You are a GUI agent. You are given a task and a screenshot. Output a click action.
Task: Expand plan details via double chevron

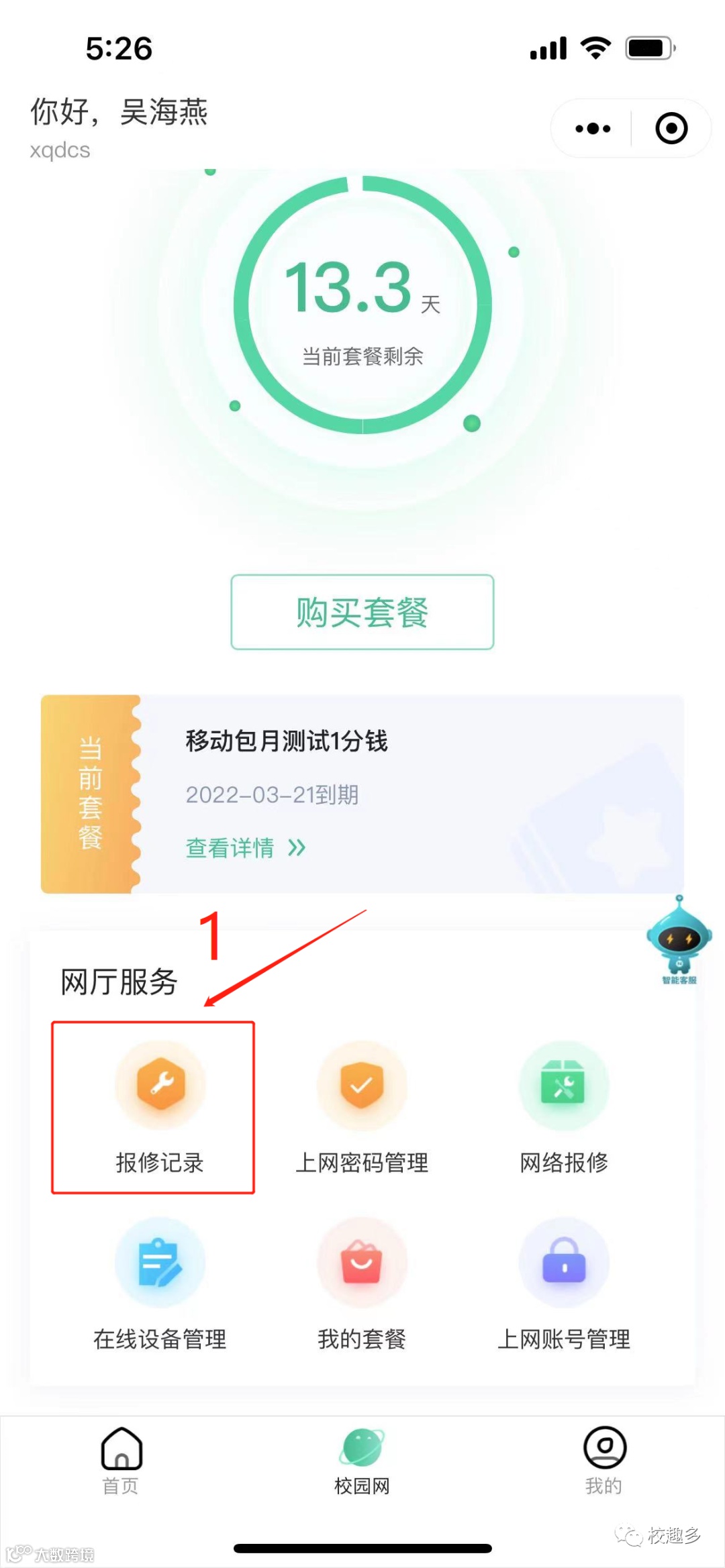[x=296, y=848]
